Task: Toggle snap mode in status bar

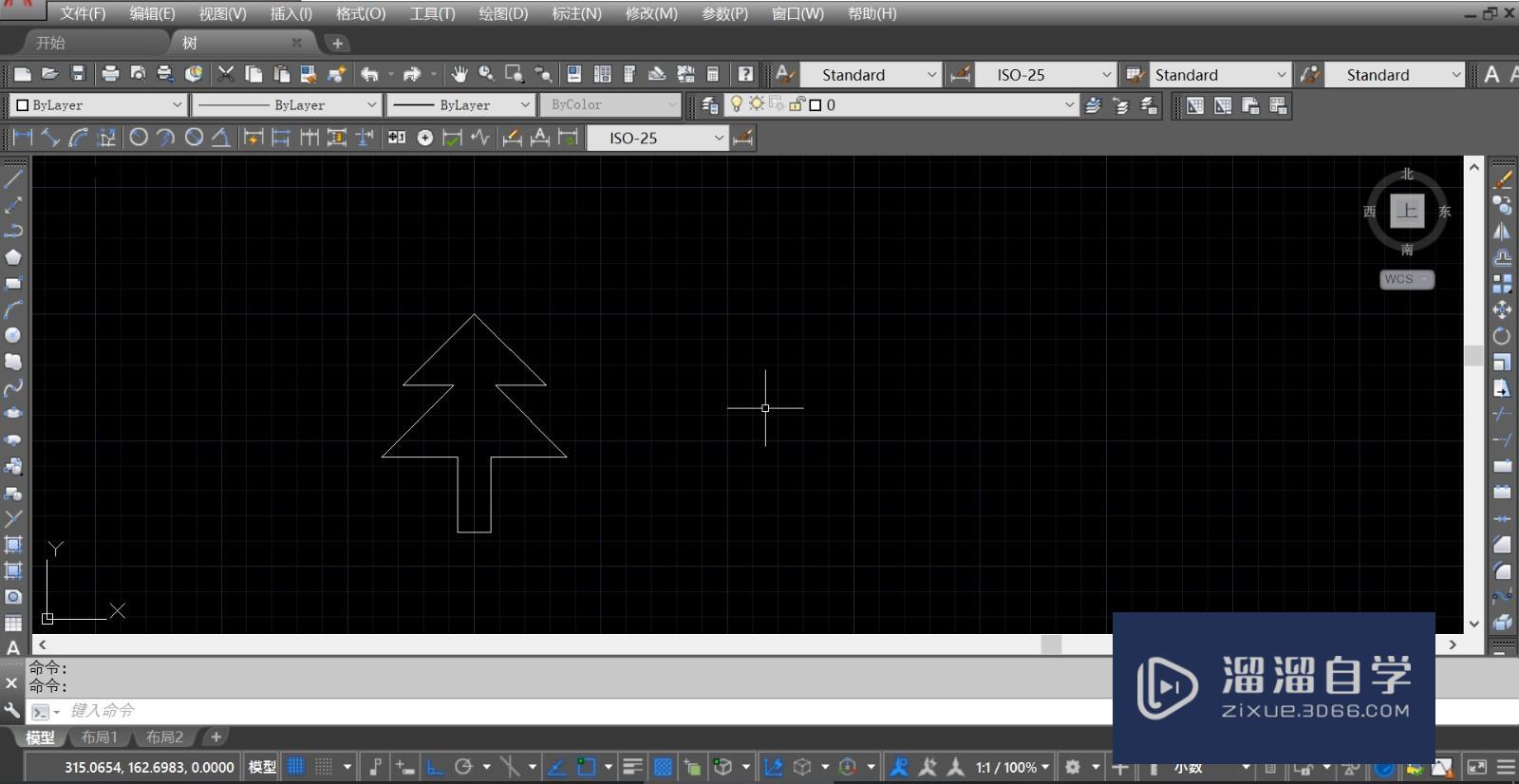Action: [324, 766]
